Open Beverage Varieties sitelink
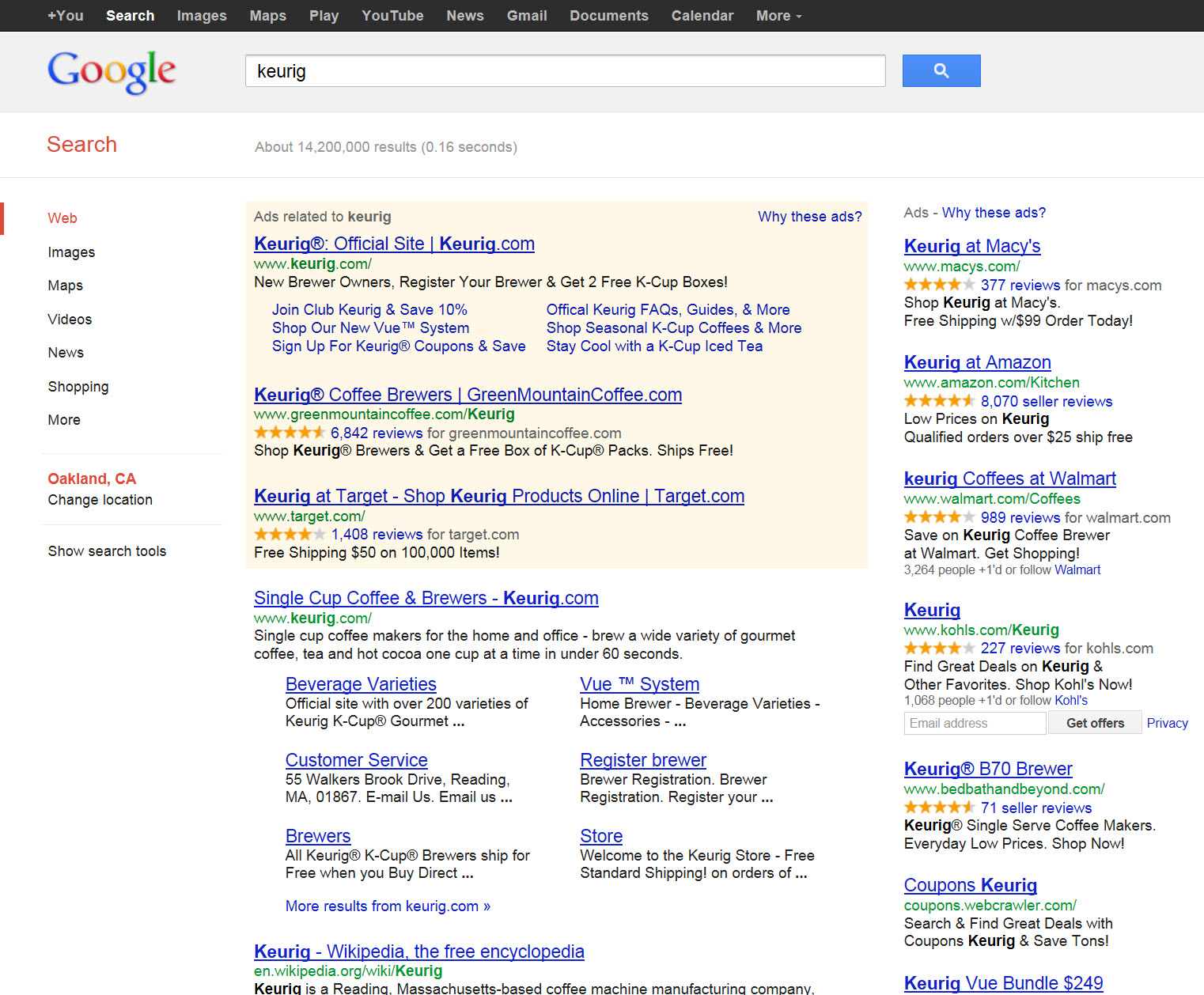 click(x=361, y=684)
